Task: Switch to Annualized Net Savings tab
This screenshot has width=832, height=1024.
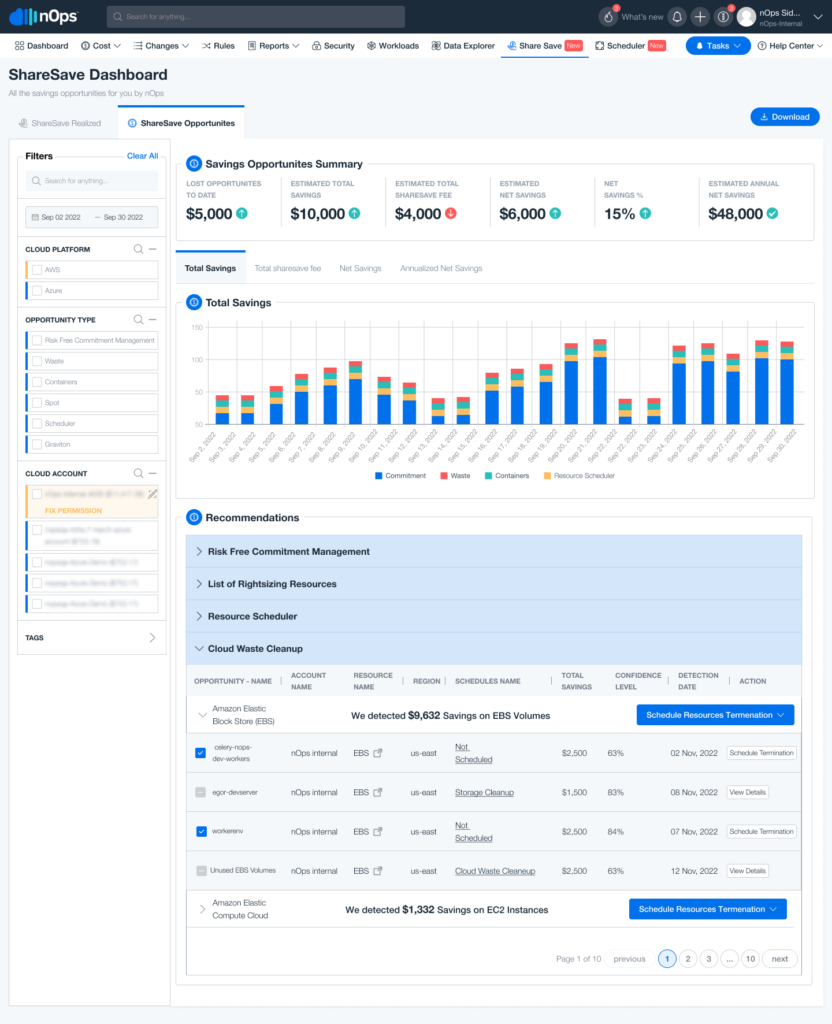Action: (441, 268)
